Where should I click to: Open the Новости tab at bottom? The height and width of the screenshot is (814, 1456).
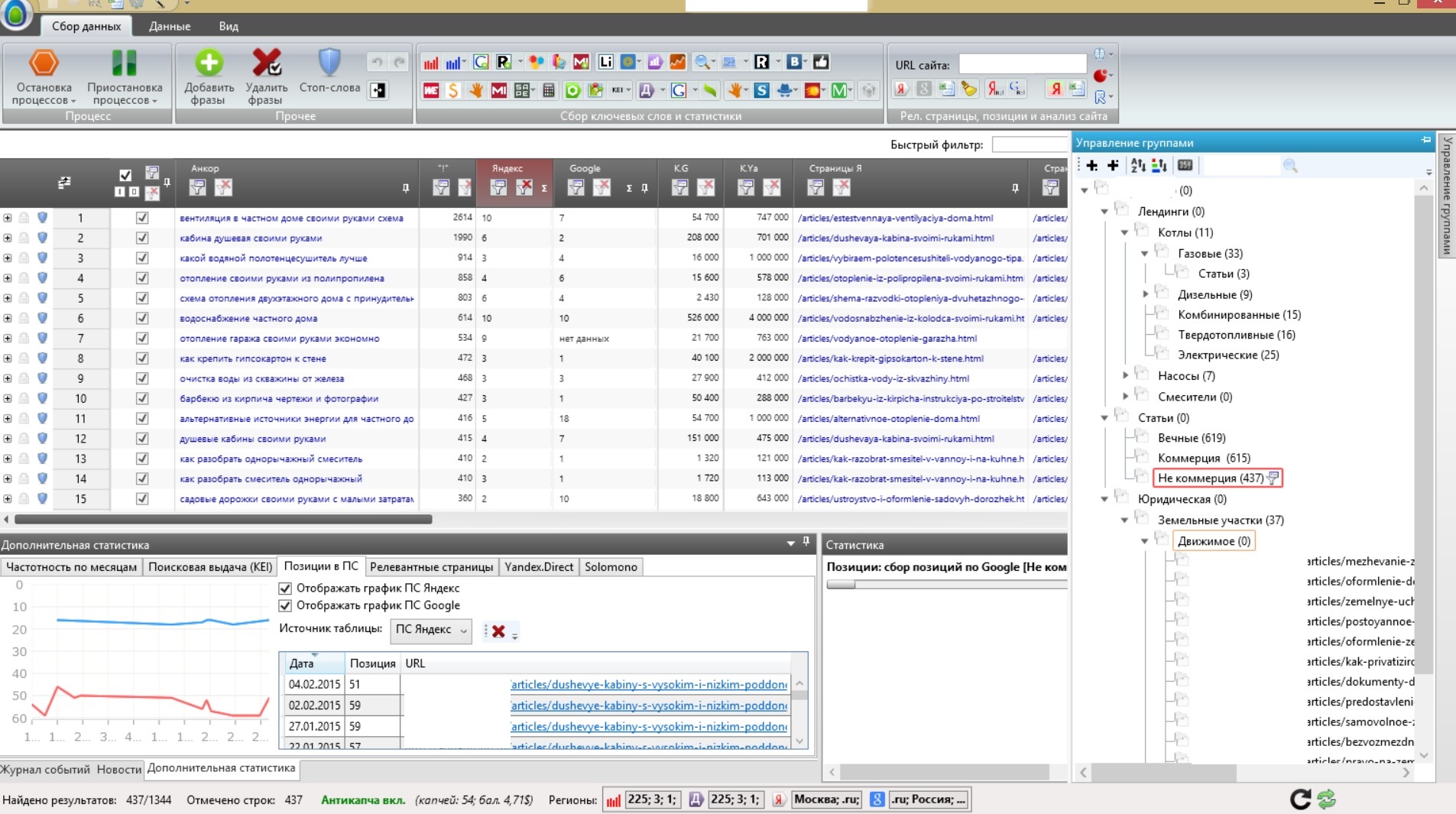[118, 770]
